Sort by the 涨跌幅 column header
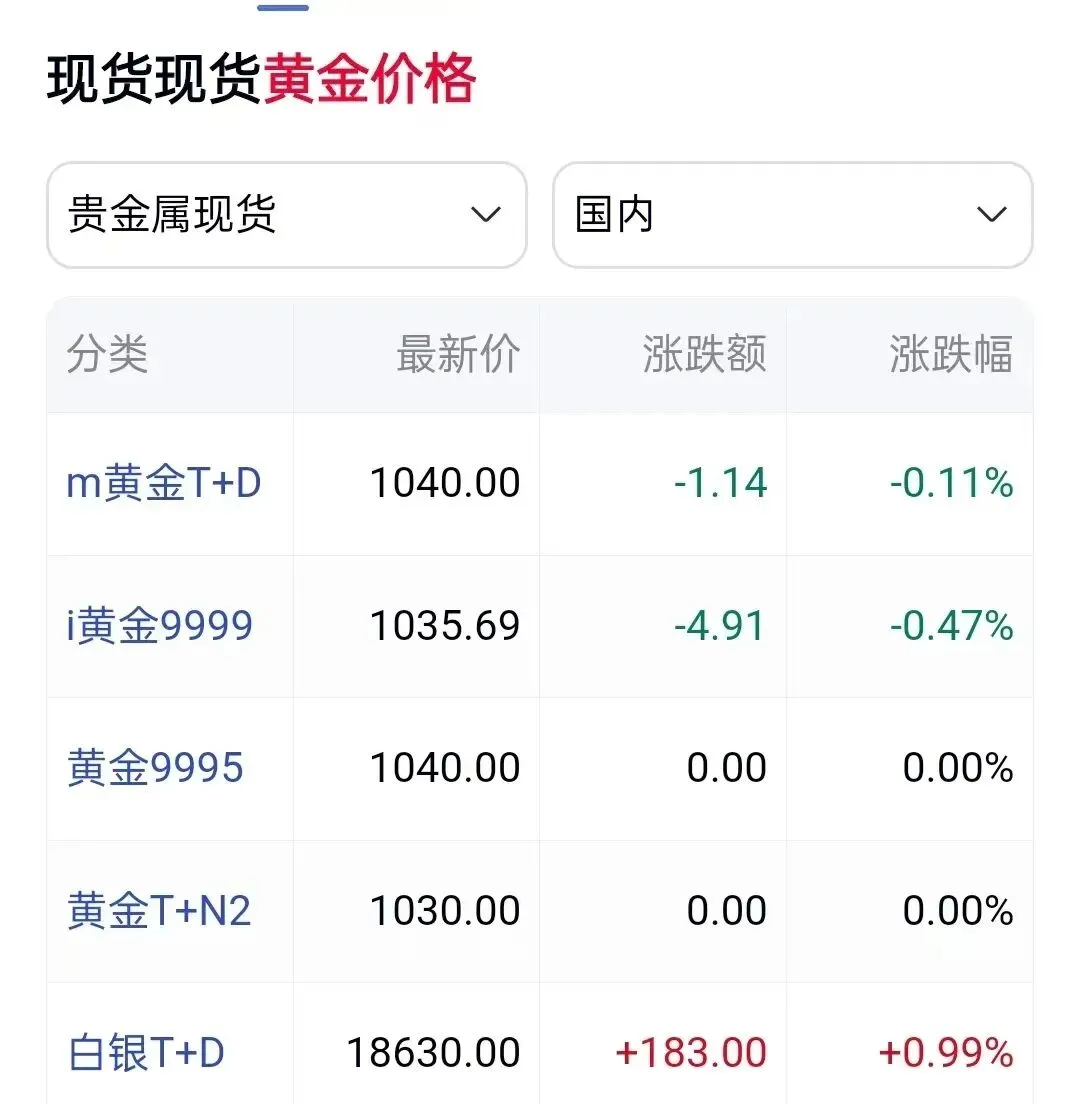The width and height of the screenshot is (1080, 1104). 951,353
